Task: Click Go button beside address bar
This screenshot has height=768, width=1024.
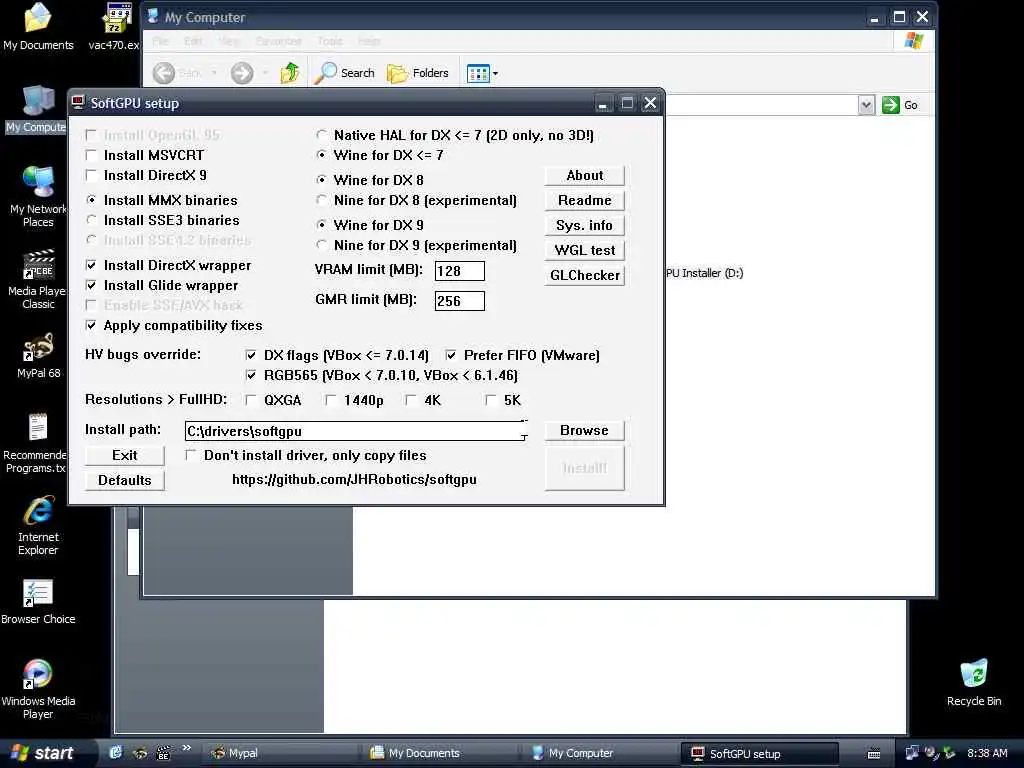Action: (x=900, y=104)
